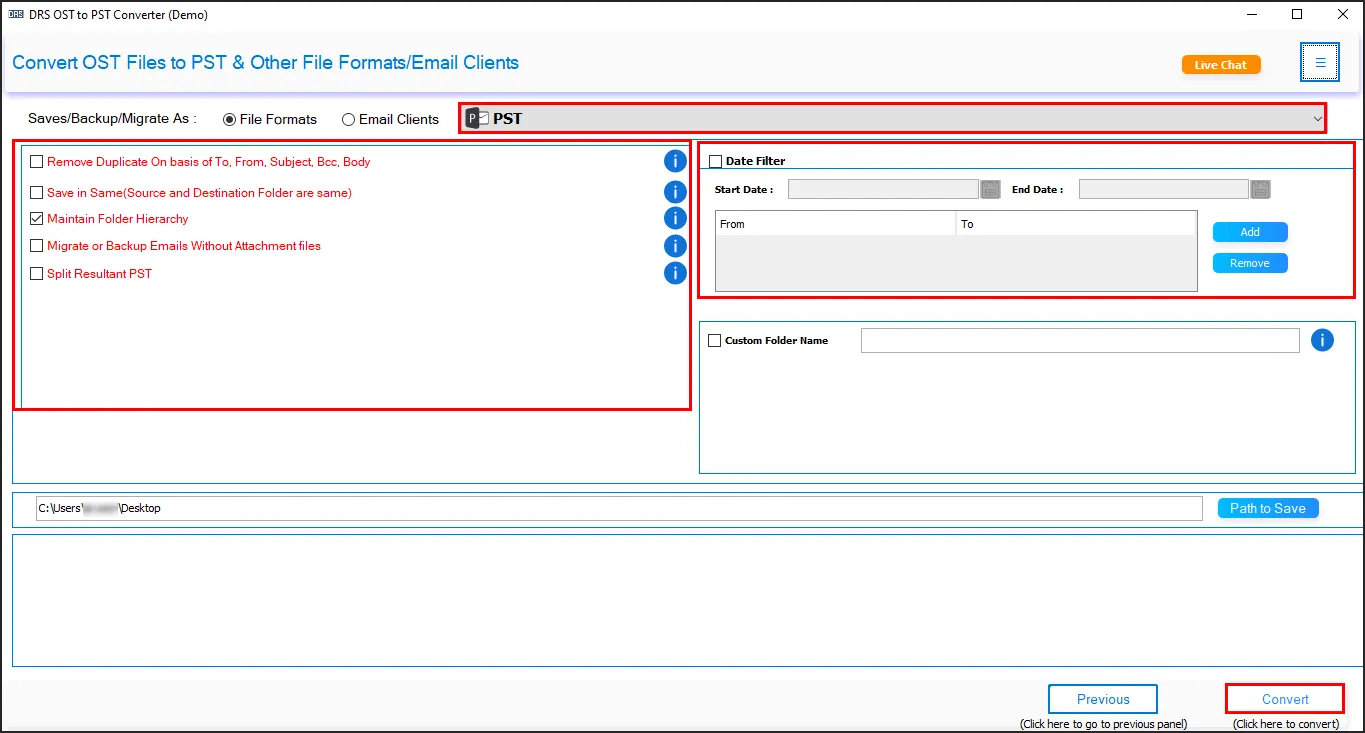Click the Convert button
This screenshot has width=1365, height=733.
pyautogui.click(x=1284, y=699)
